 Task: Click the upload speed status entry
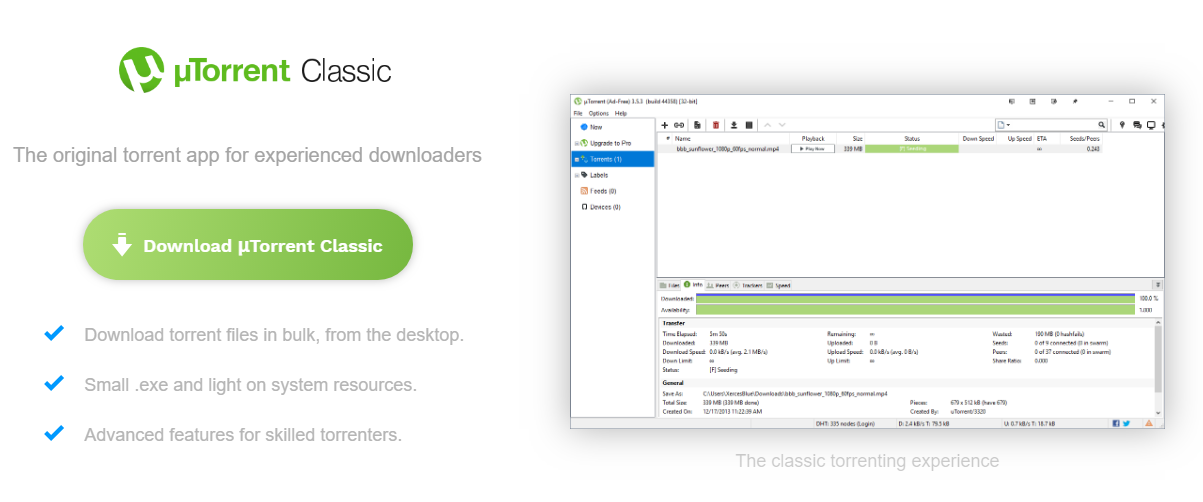point(1028,423)
